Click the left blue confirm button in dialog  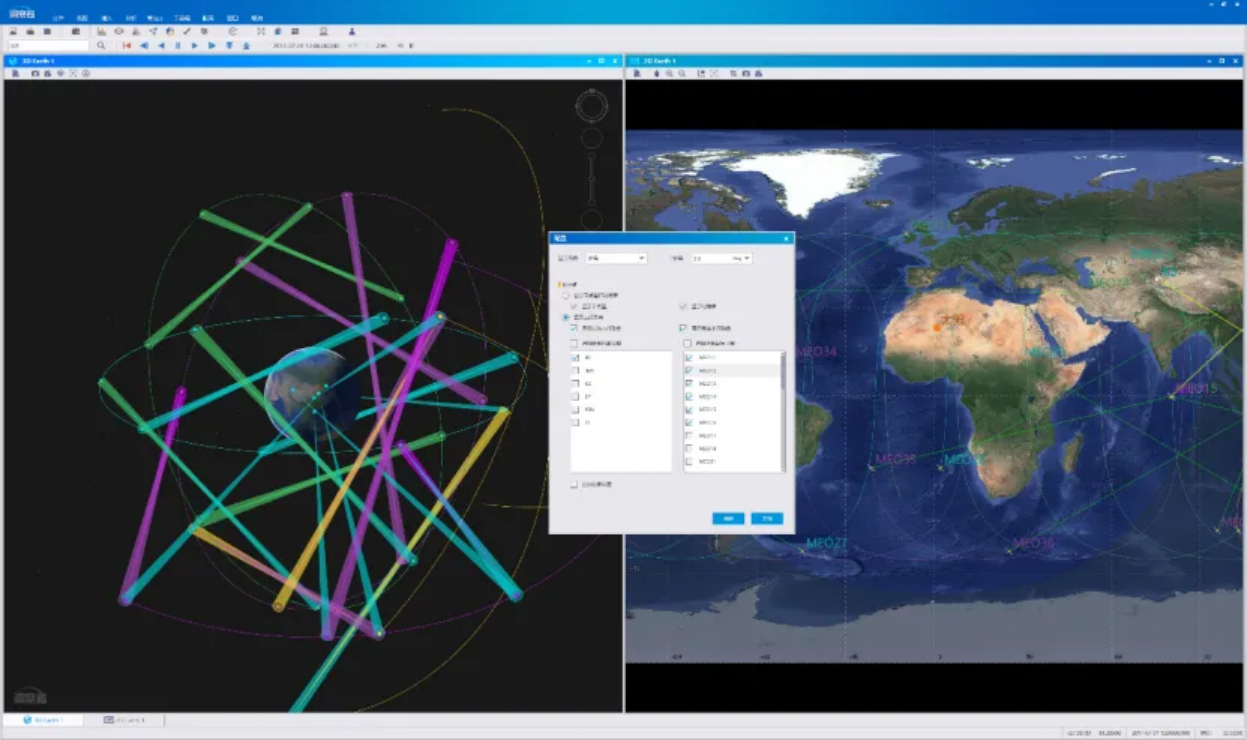tap(728, 518)
